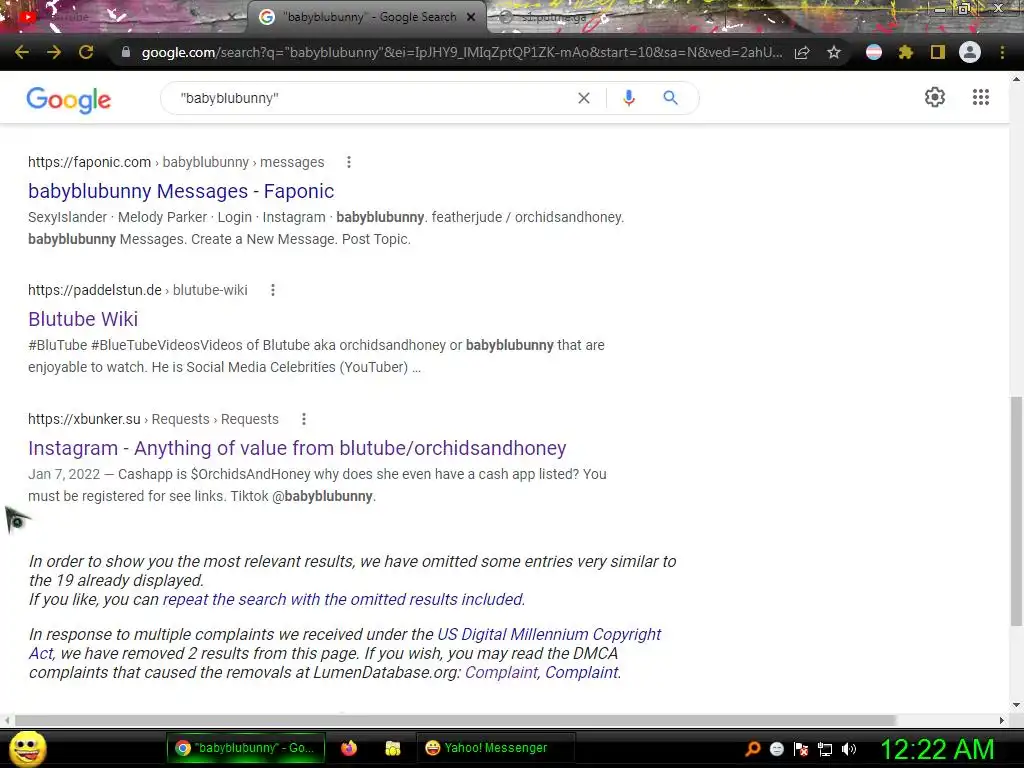Open the second Complaint link
This screenshot has width=1024, height=768.
582,673
